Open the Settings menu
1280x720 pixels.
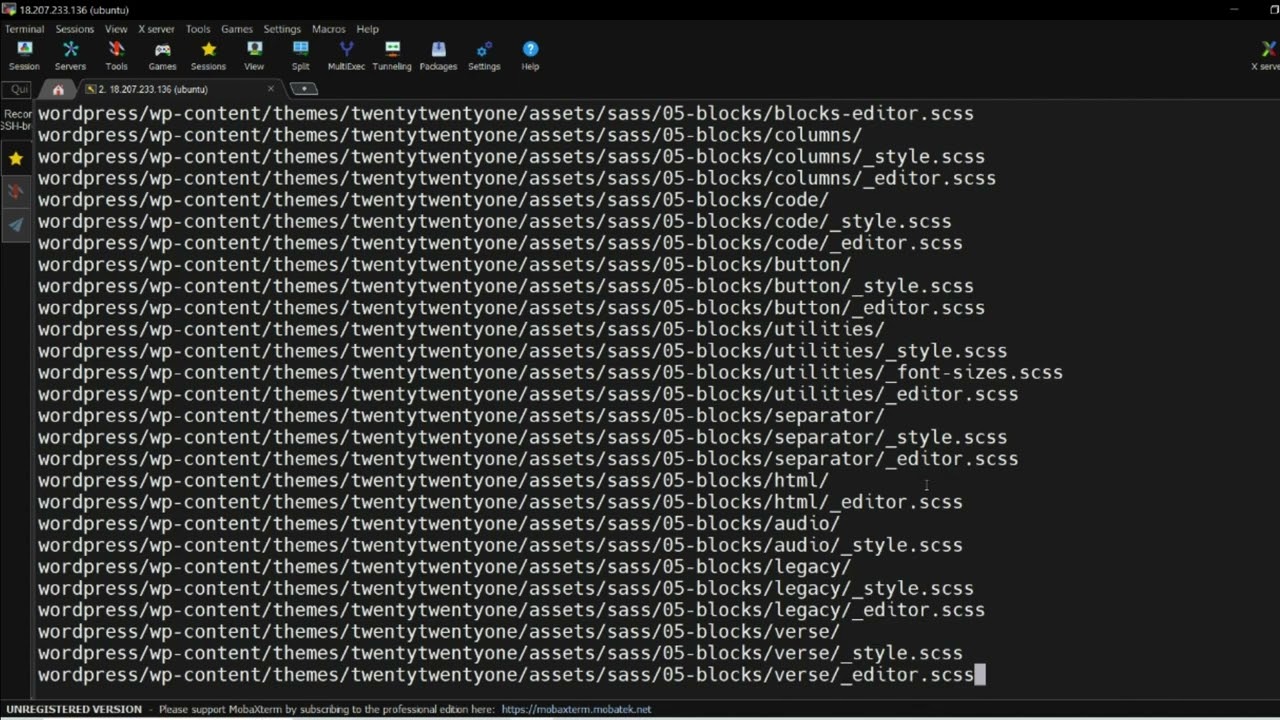coord(282,29)
